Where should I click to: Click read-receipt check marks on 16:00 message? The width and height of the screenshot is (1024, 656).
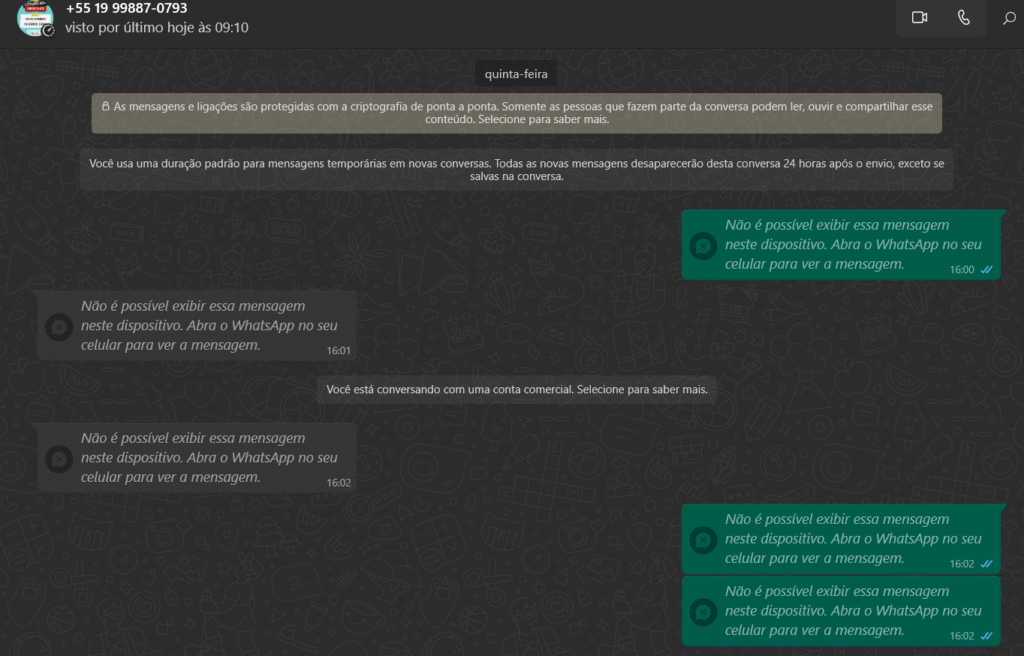pyautogui.click(x=986, y=270)
